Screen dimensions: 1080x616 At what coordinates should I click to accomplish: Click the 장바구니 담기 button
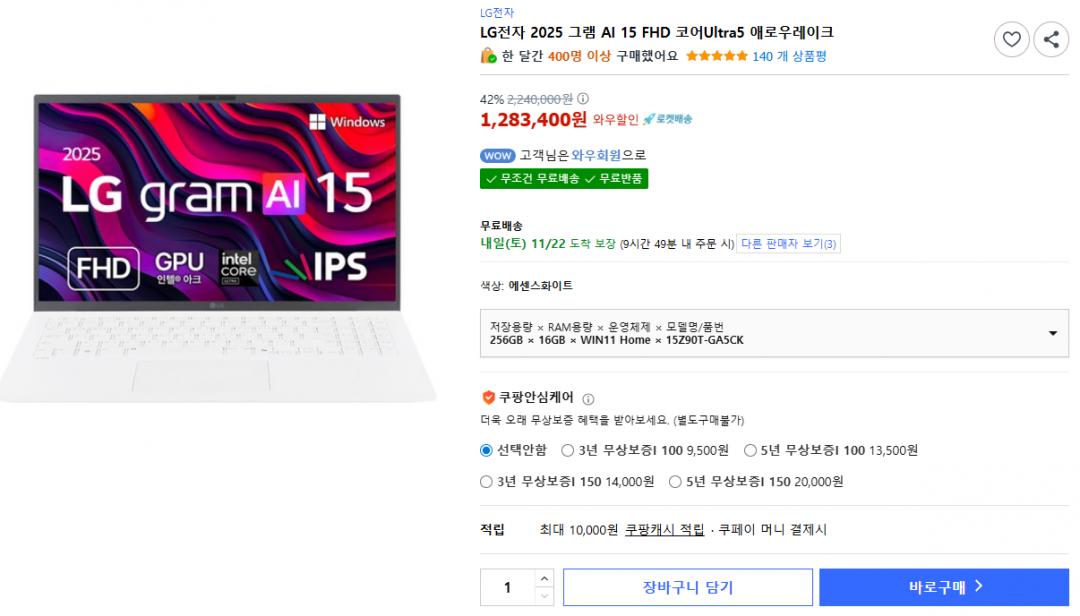(687, 587)
